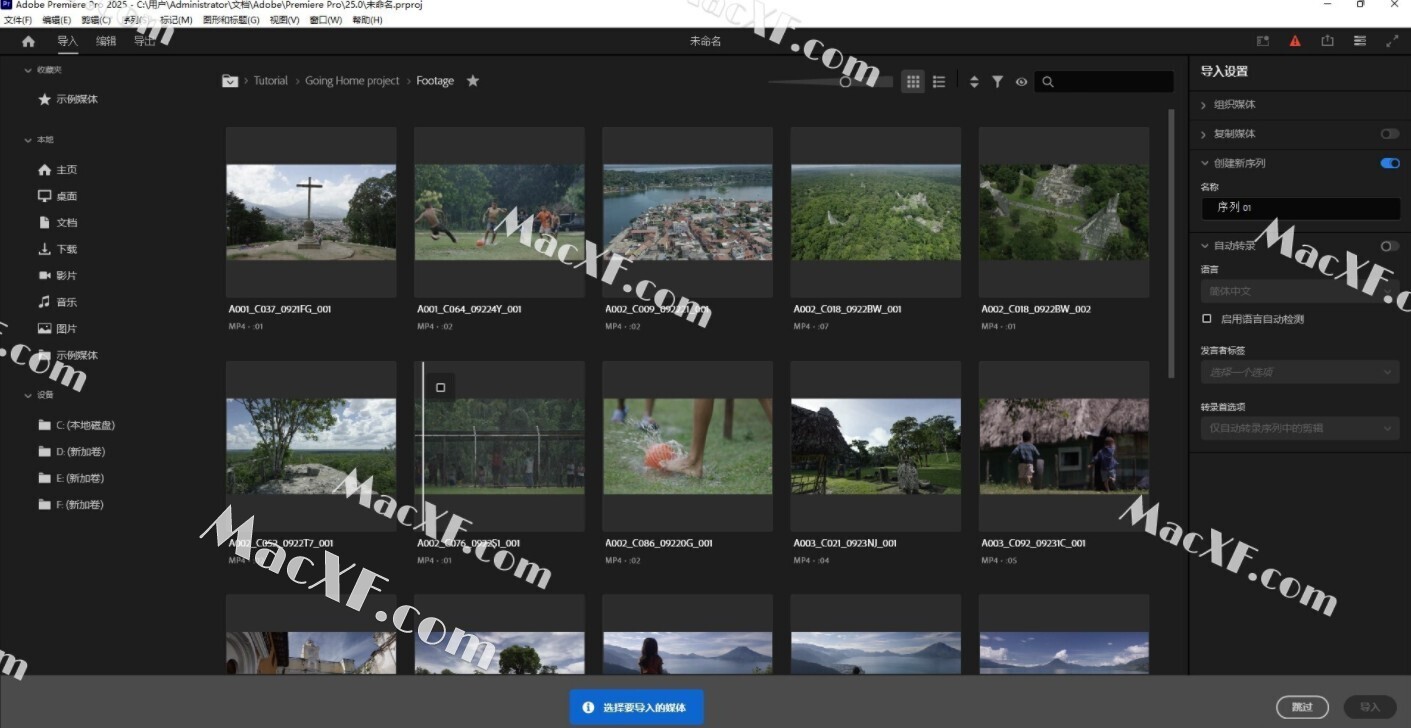Viewport: 1411px width, 728px height.
Task: Switch to list view
Action: point(939,82)
